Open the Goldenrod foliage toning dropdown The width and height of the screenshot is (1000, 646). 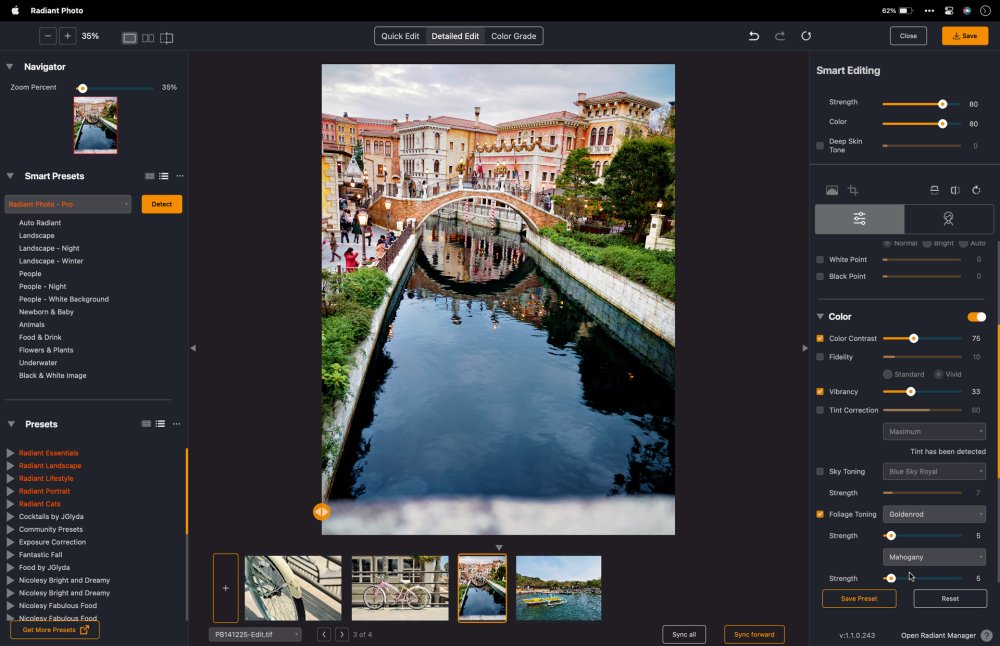[x=934, y=514]
